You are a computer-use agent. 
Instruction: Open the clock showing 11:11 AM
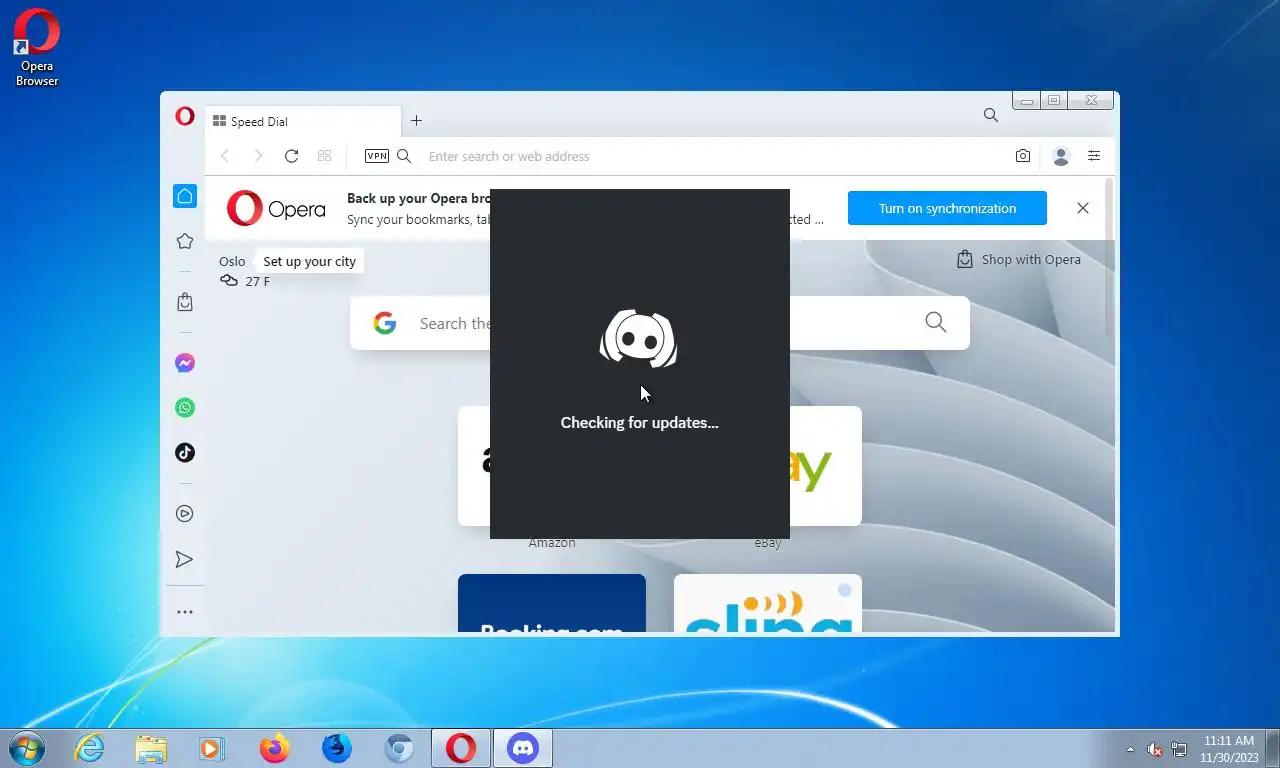[1229, 749]
